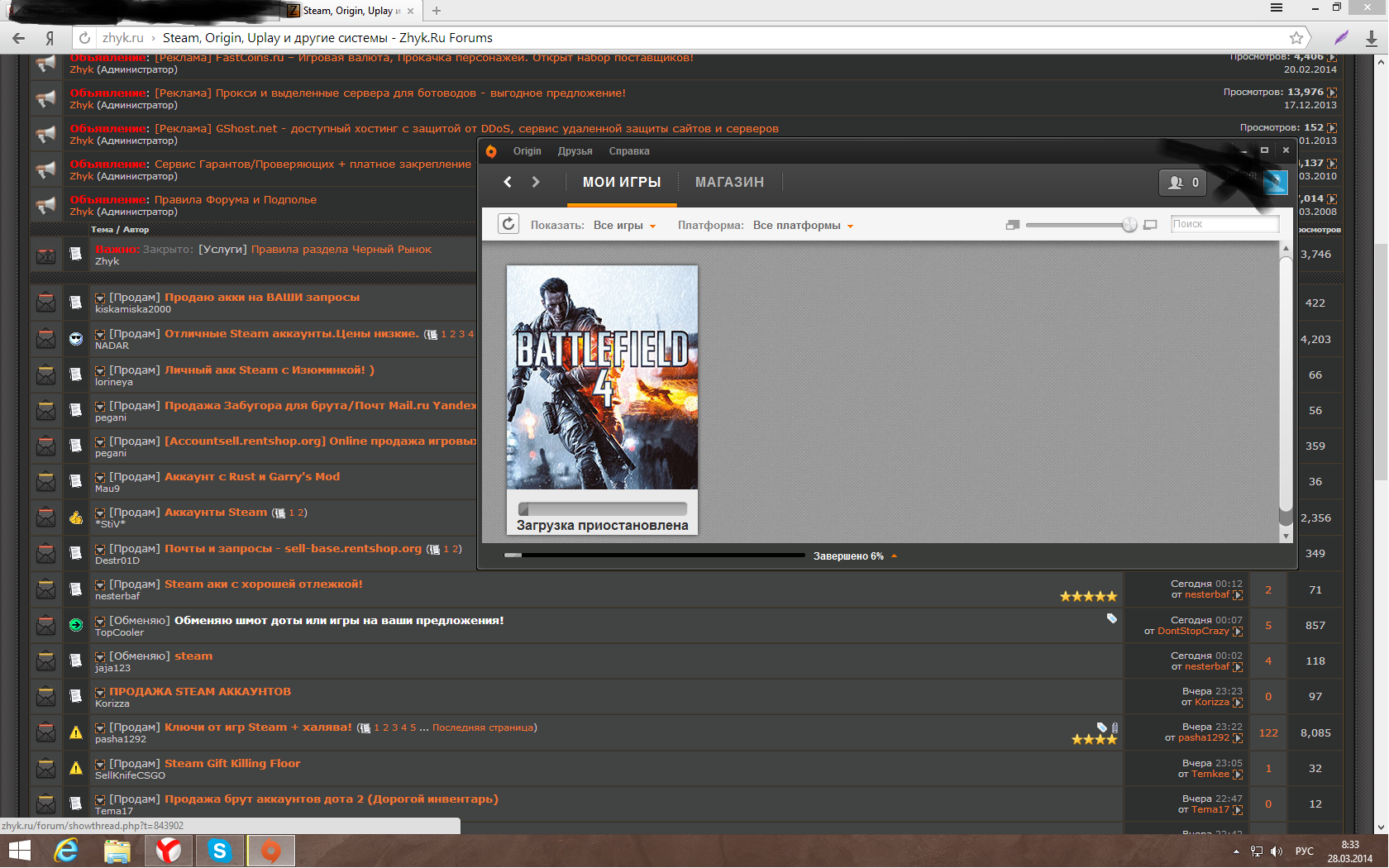Launch Internet Explorer from taskbar
The width and height of the screenshot is (1389, 868).
(x=66, y=851)
